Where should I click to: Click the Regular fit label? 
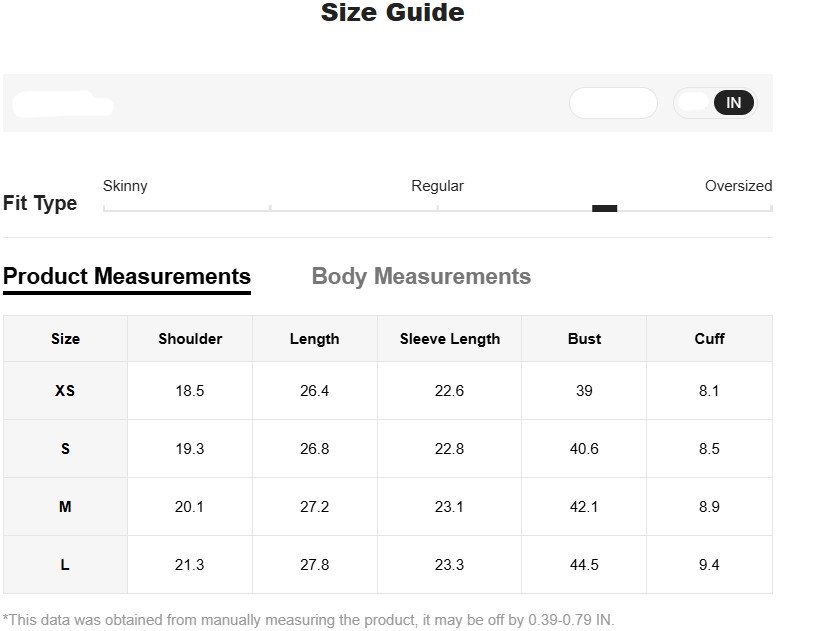click(x=437, y=186)
